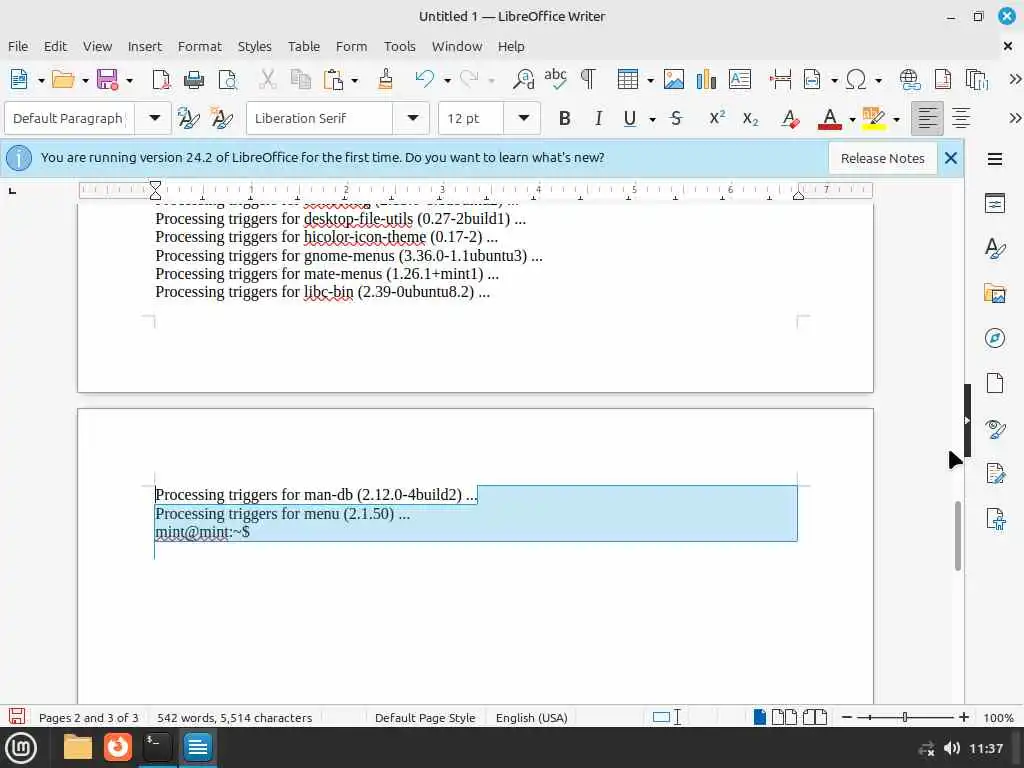This screenshot has width=1024, height=768.
Task: Click the Clone Formatting brush icon
Action: (x=386, y=79)
